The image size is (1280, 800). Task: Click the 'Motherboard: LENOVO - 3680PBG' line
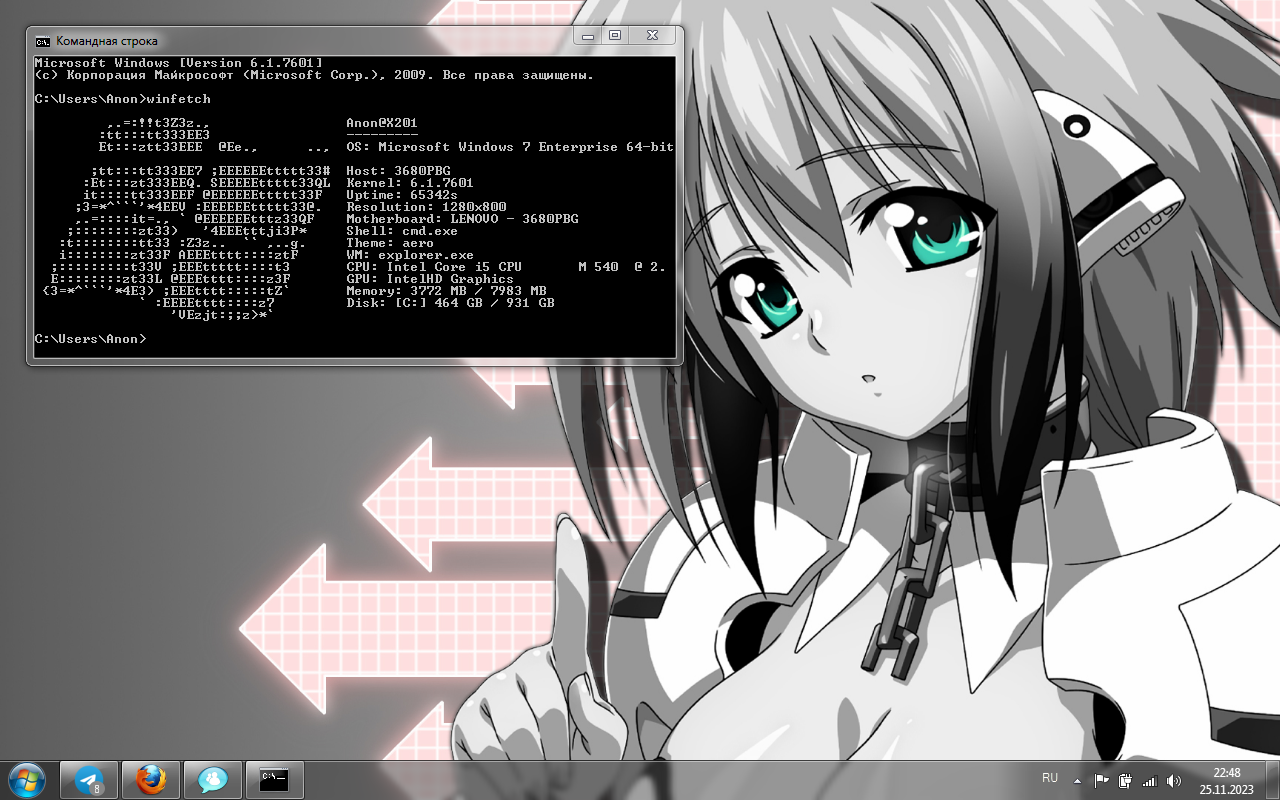462,219
